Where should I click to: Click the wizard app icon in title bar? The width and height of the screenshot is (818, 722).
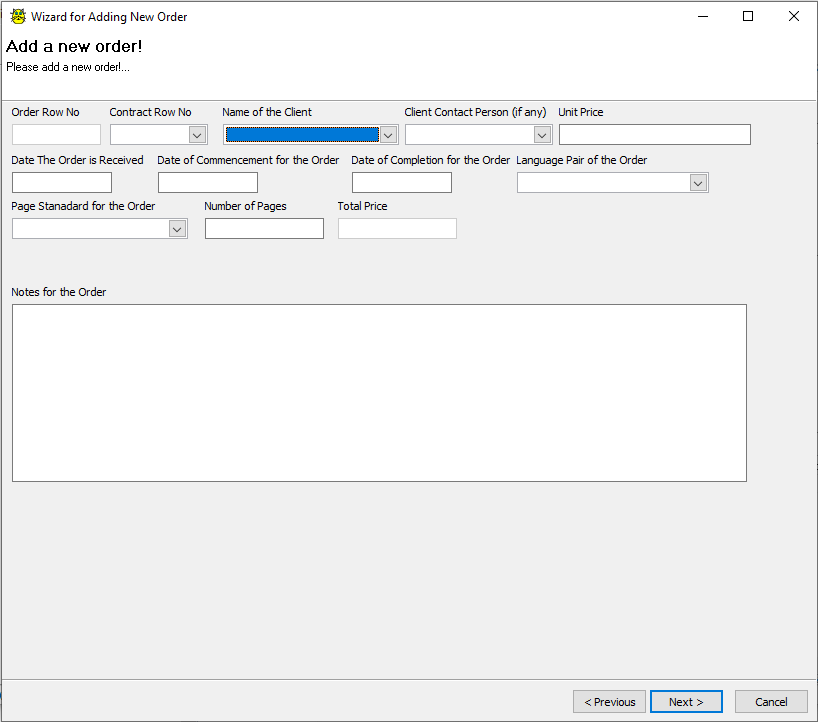[x=17, y=16]
